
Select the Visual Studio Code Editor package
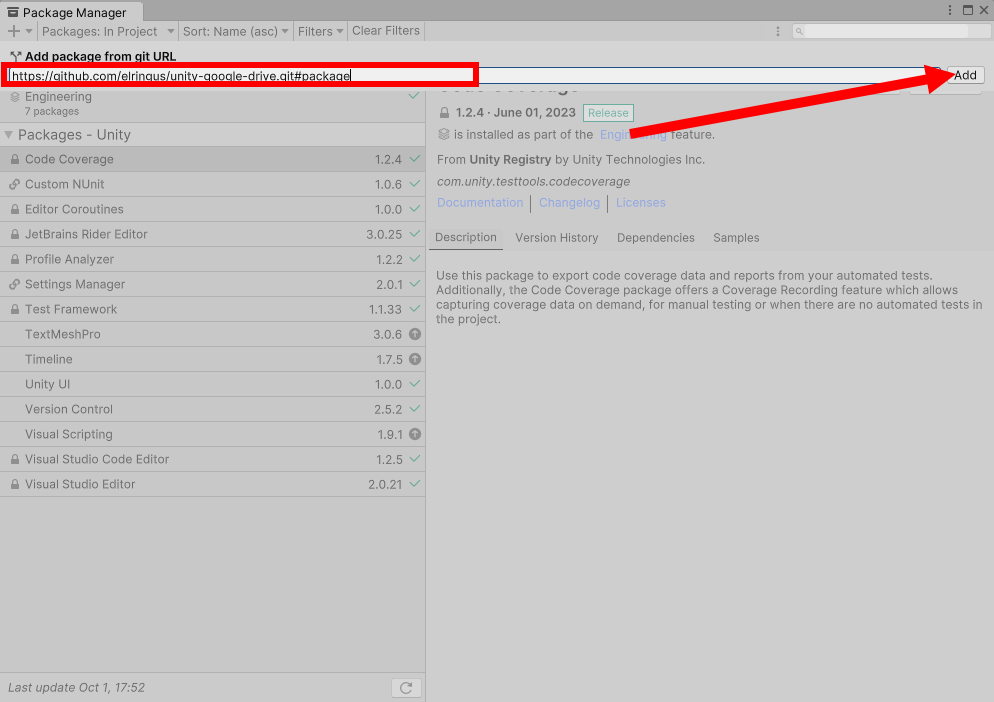212,459
